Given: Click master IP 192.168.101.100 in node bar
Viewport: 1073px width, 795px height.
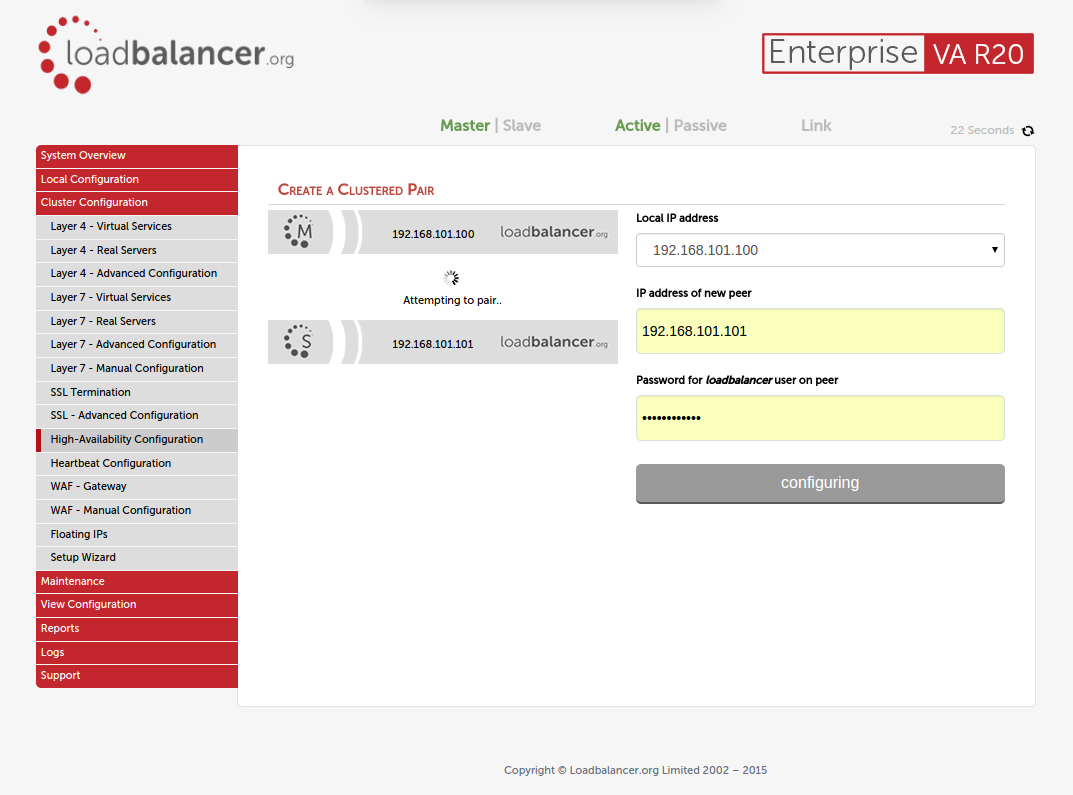Looking at the screenshot, I should tap(433, 235).
